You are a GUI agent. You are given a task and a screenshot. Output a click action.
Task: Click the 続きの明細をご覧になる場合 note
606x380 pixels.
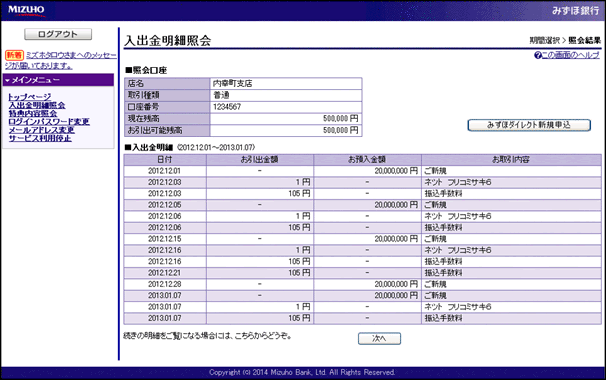tap(207, 336)
